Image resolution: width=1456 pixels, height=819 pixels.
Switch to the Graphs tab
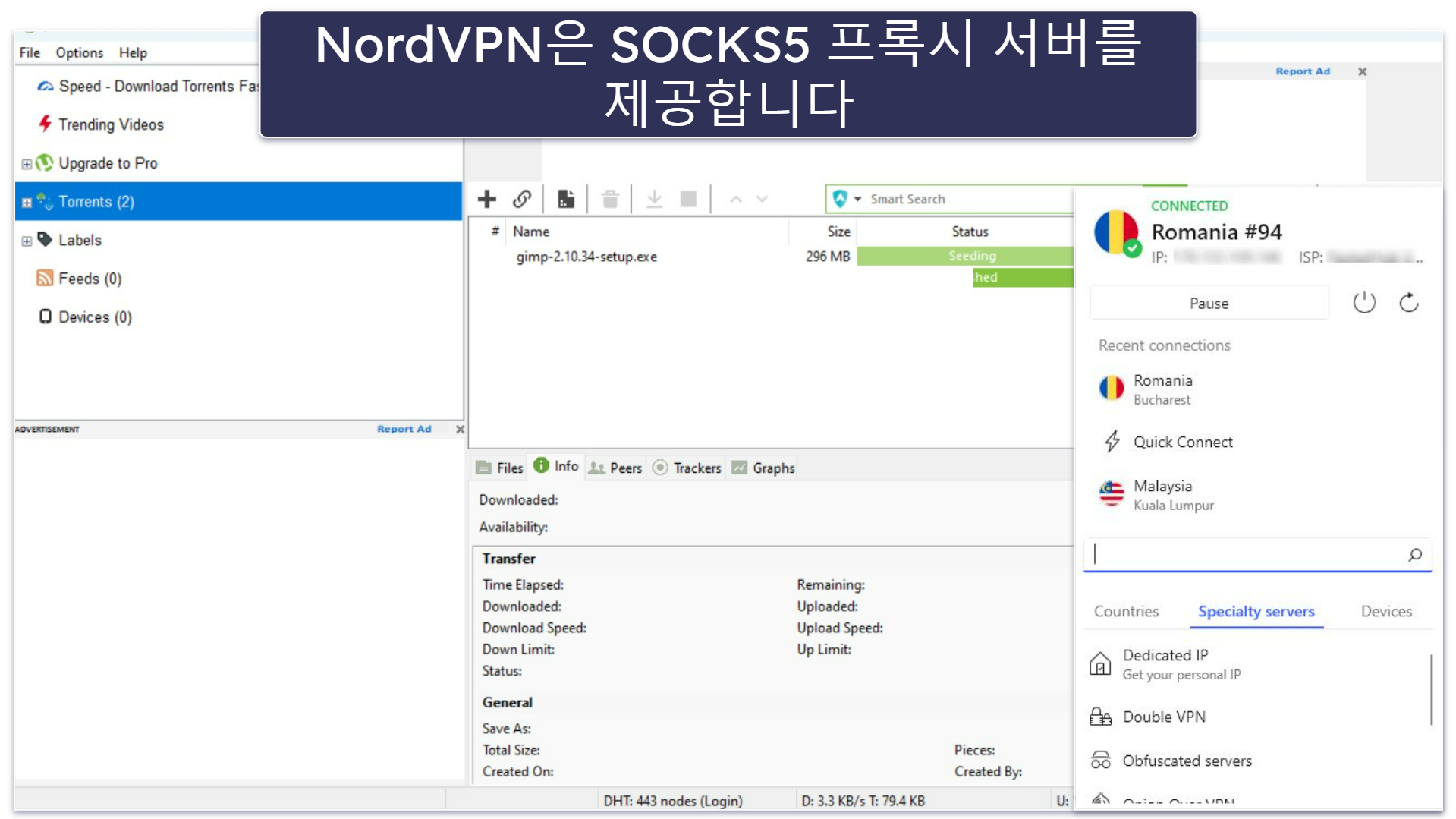click(x=764, y=468)
